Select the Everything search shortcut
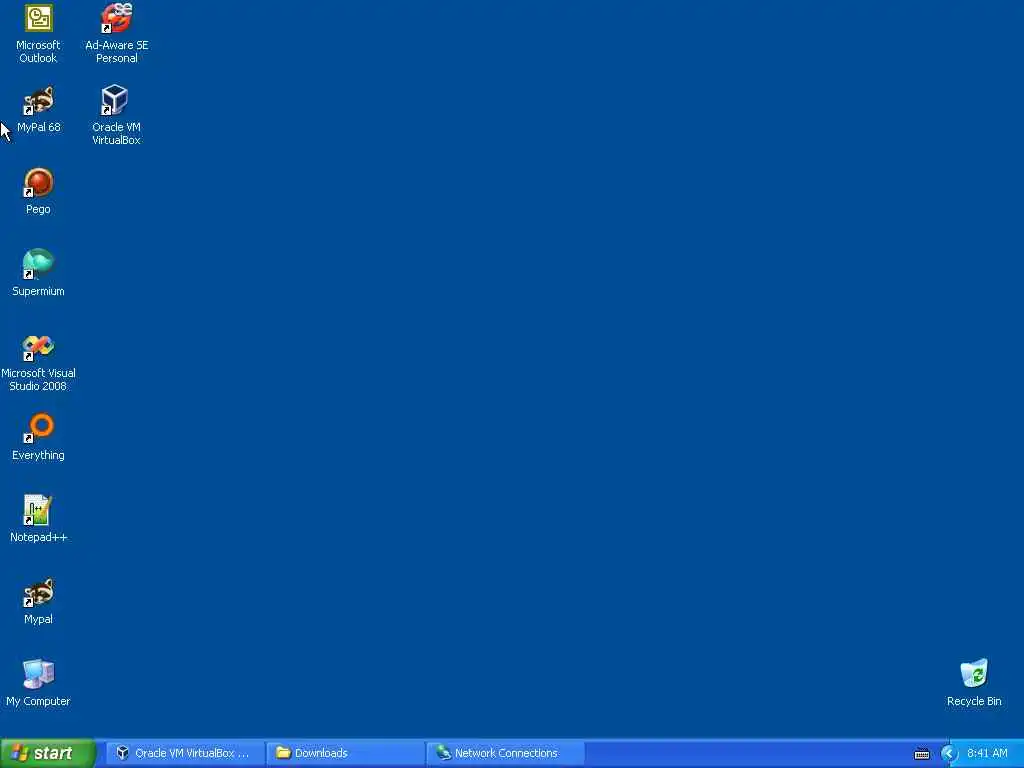Screen dimensions: 1024x768 [x=38, y=438]
